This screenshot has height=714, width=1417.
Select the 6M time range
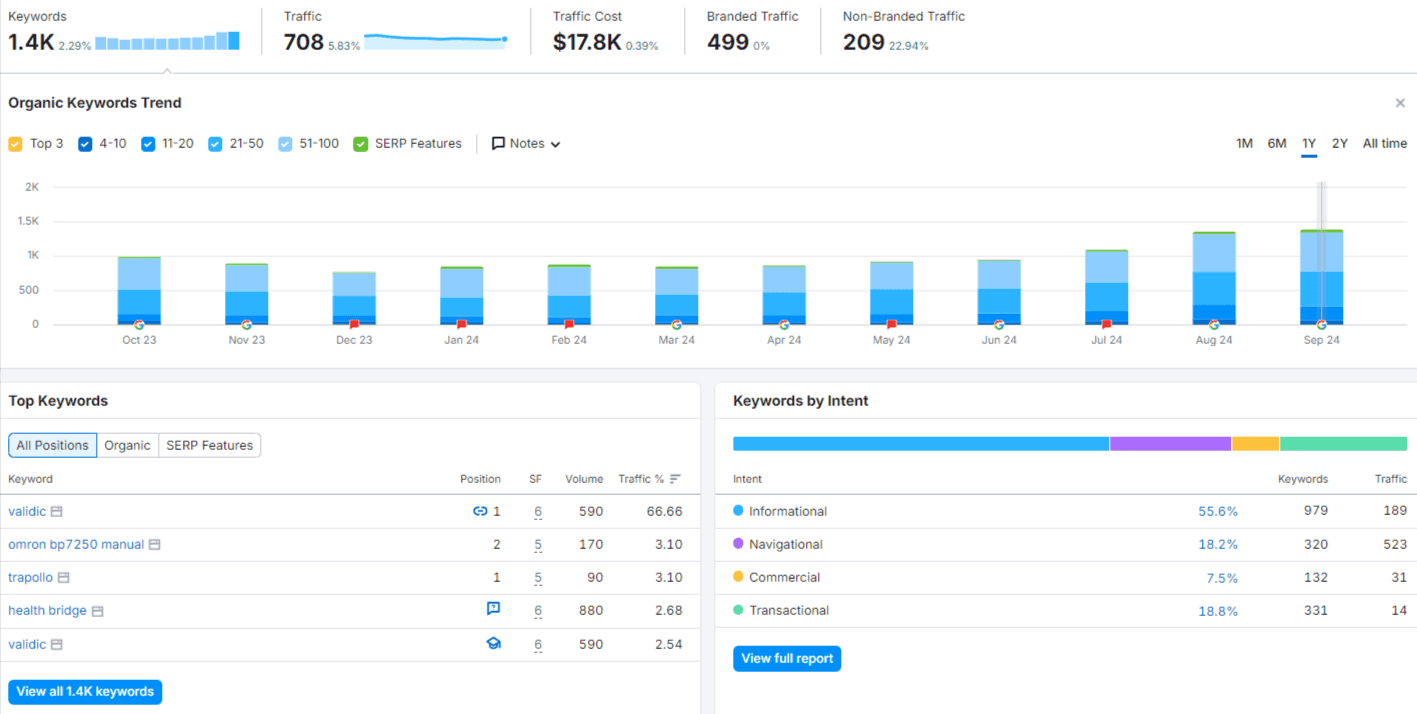(1277, 144)
